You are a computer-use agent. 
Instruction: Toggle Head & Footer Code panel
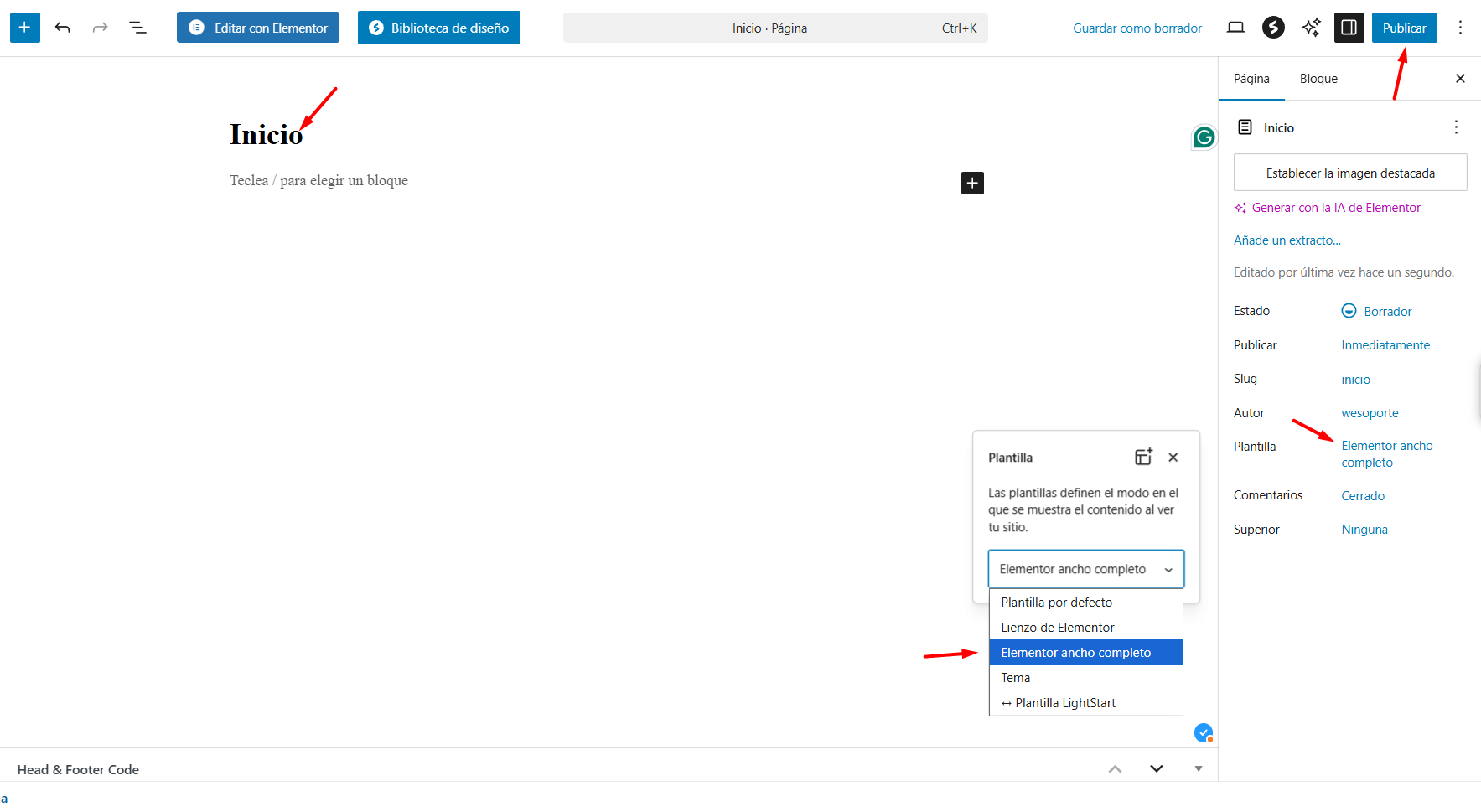click(1199, 769)
